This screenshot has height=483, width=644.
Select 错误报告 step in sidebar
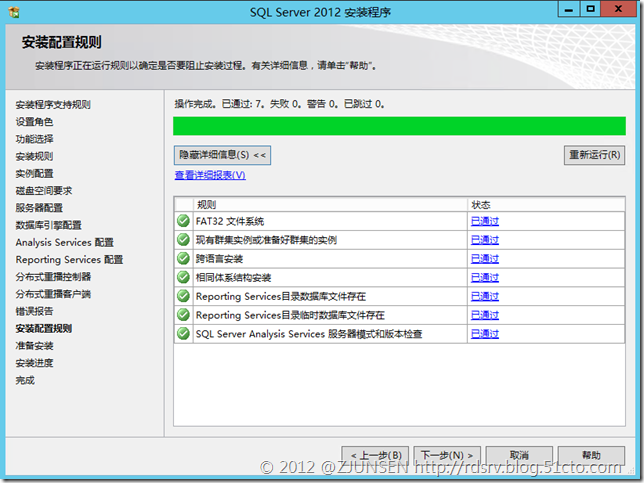click(x=34, y=311)
